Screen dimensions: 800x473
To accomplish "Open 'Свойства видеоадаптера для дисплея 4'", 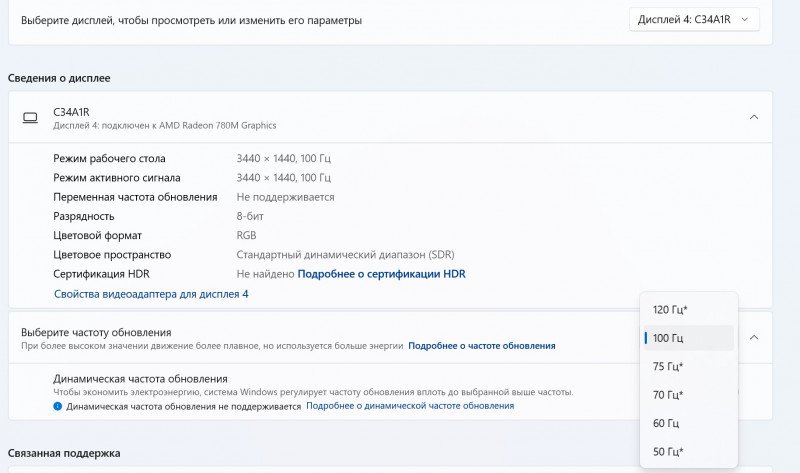I will pos(150,294).
